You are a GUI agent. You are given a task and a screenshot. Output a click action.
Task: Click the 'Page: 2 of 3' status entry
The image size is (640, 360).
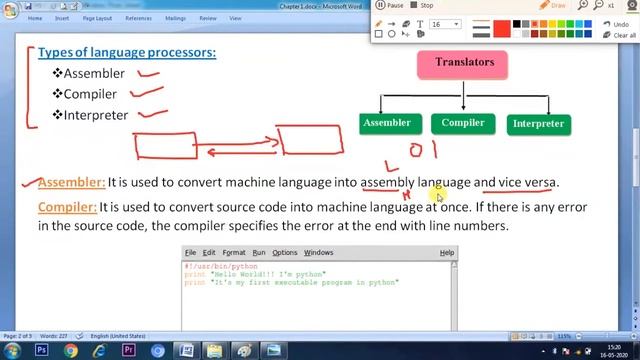[17, 336]
